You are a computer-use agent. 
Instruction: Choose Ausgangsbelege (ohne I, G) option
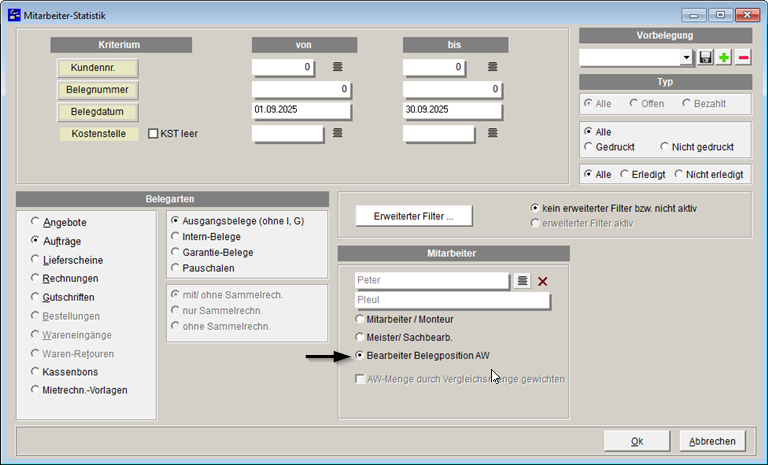(x=238, y=221)
